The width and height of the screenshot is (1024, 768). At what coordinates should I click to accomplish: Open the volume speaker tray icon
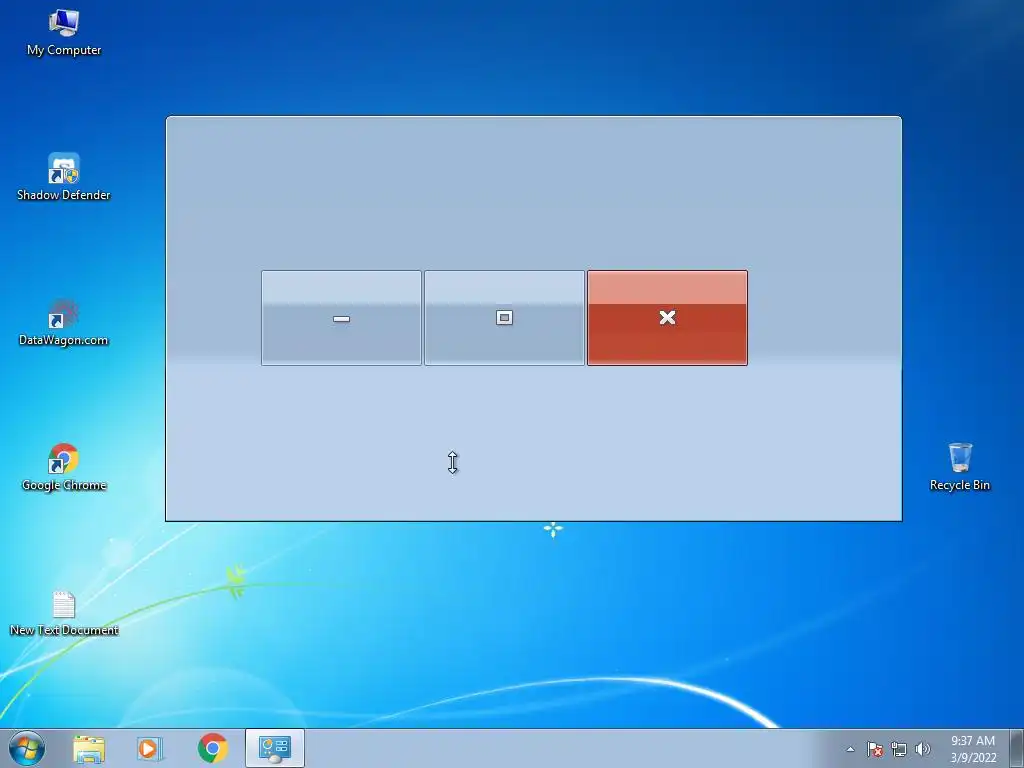coord(923,749)
